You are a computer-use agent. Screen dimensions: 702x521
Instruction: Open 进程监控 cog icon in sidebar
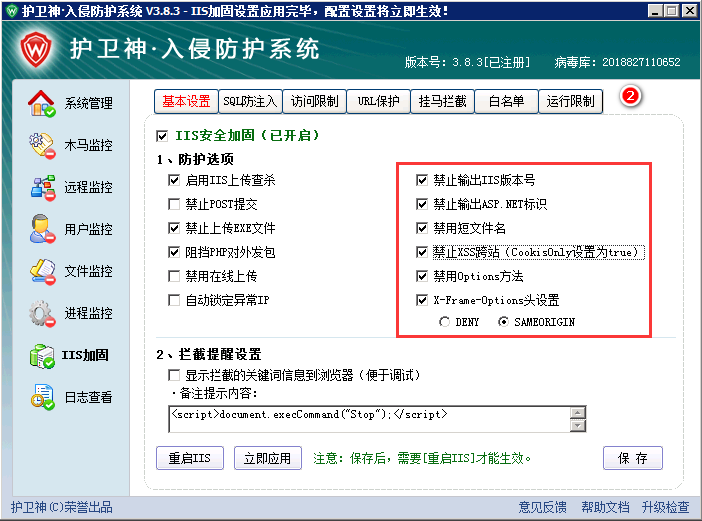coord(42,313)
